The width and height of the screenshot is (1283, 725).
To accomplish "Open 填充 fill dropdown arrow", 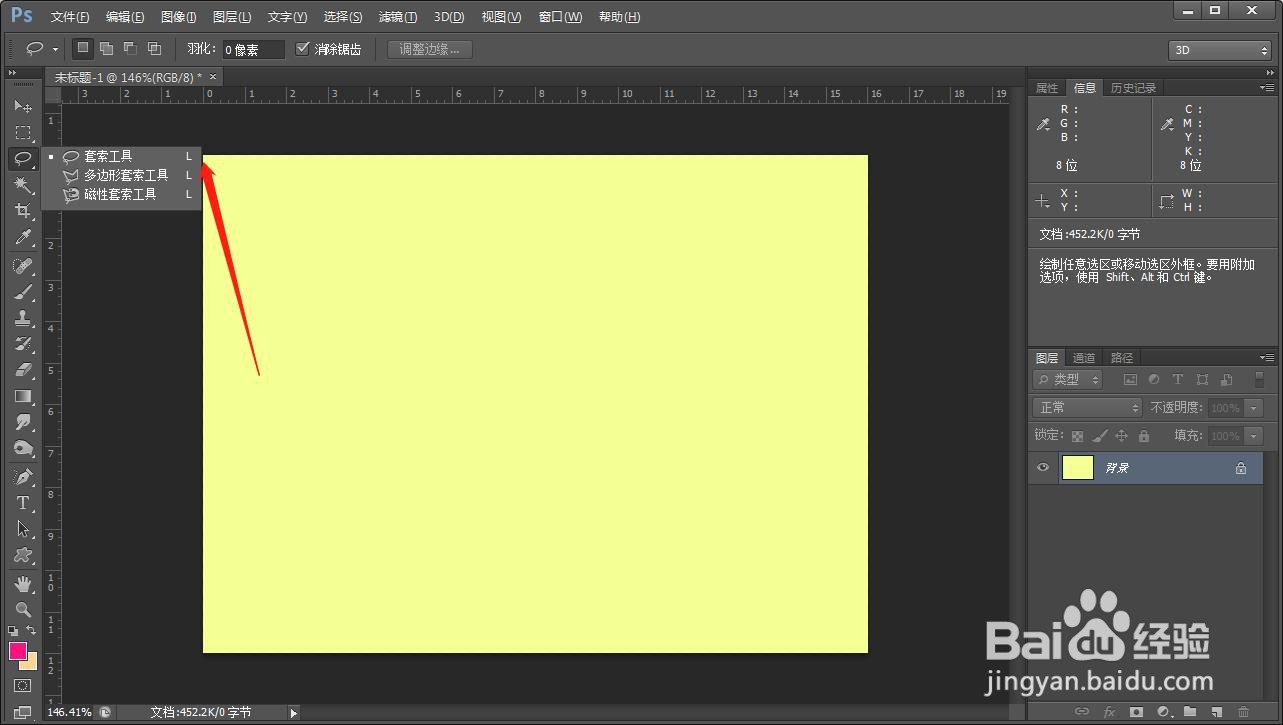I will click(1254, 436).
